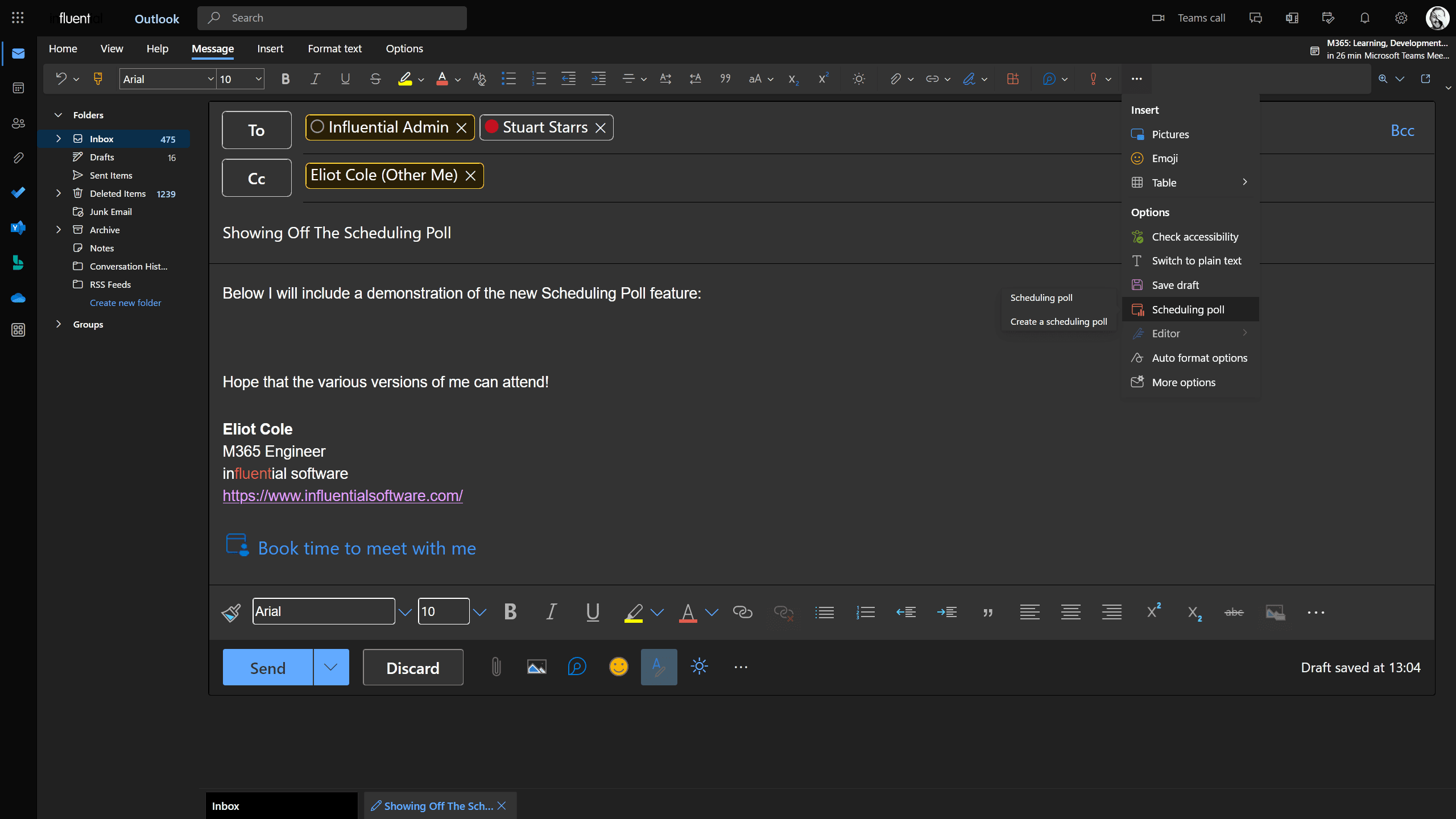Viewport: 1456px width, 819px height.
Task: Select Check accessibility menu item
Action: point(1190,237)
